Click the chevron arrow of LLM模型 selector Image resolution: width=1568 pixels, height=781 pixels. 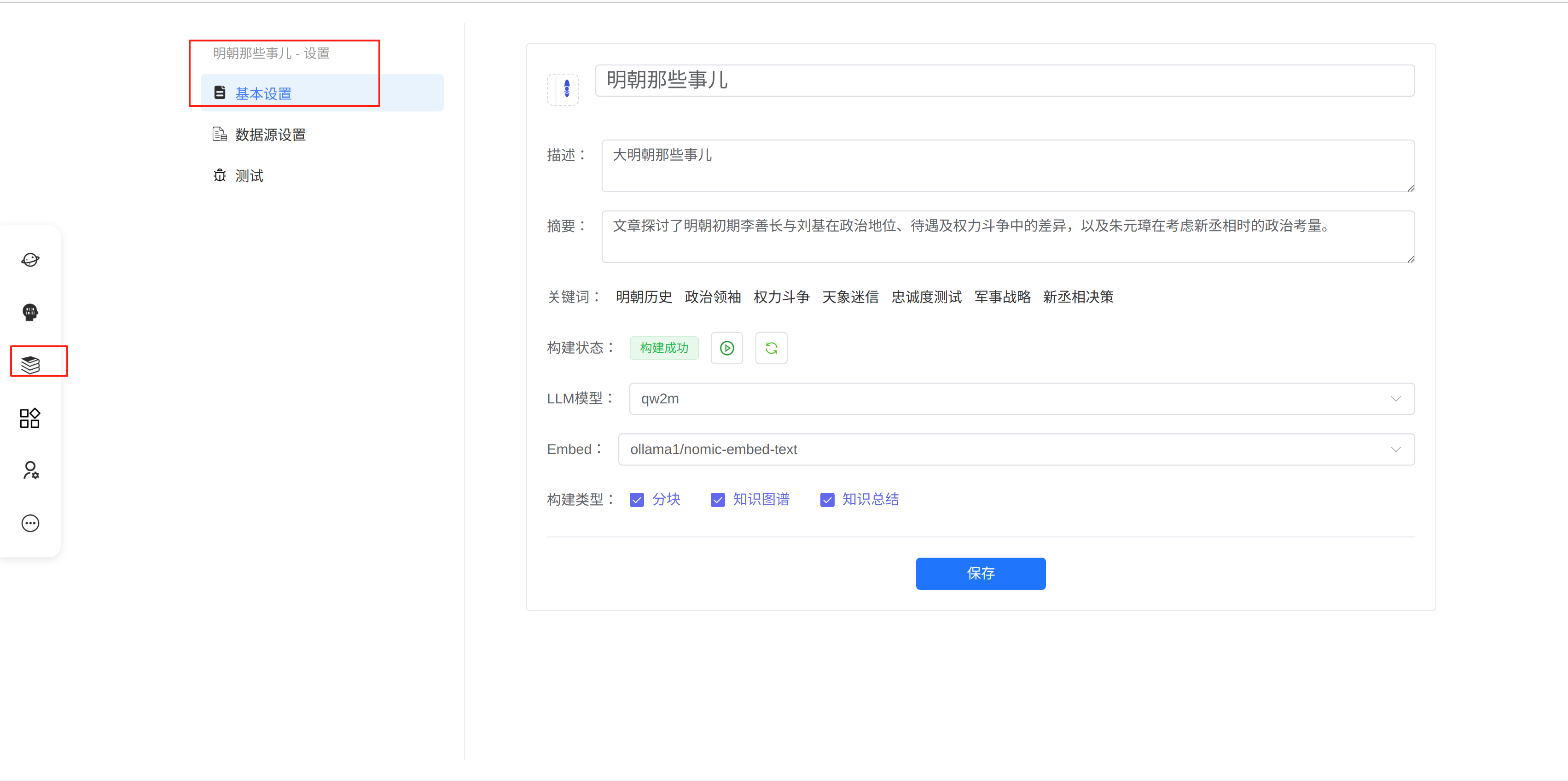click(1395, 399)
